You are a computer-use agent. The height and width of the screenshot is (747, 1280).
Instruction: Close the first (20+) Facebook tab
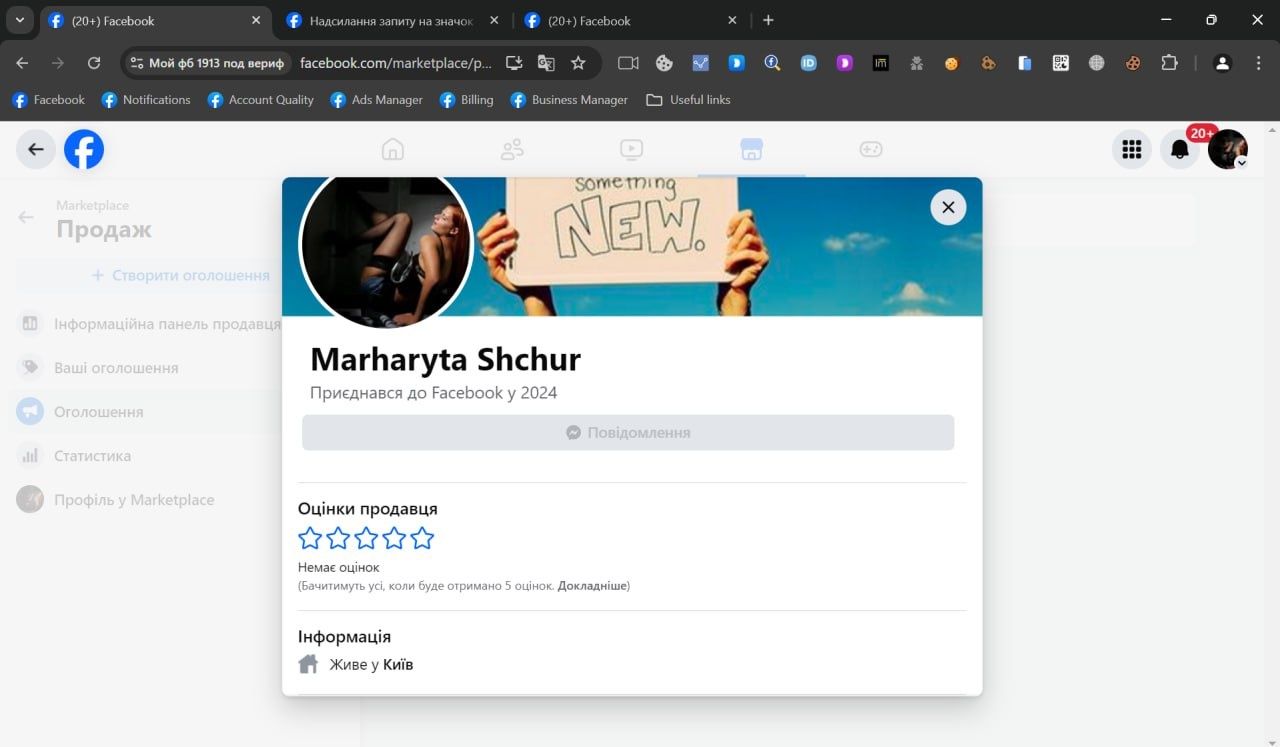point(256,20)
